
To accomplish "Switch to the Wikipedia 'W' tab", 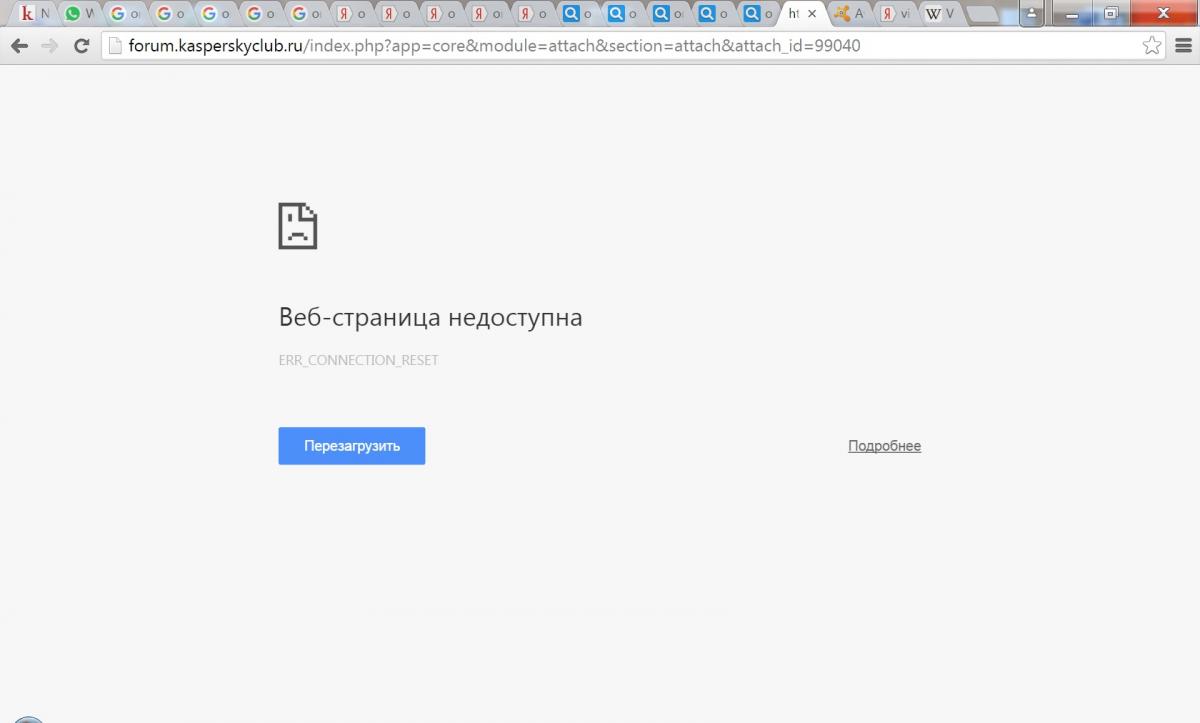I will [x=939, y=14].
